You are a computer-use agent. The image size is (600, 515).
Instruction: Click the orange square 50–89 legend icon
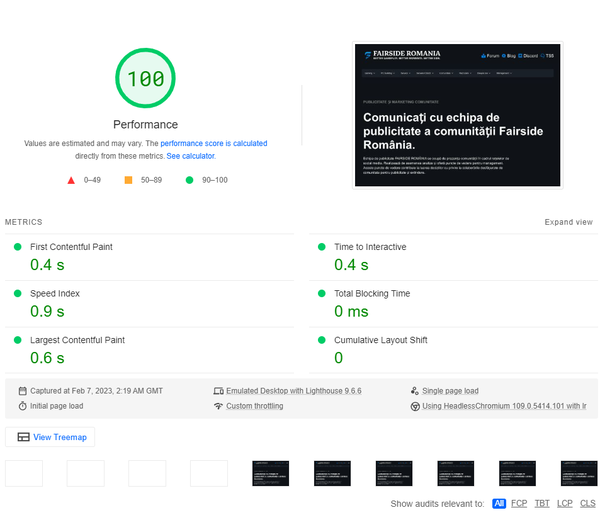(129, 180)
